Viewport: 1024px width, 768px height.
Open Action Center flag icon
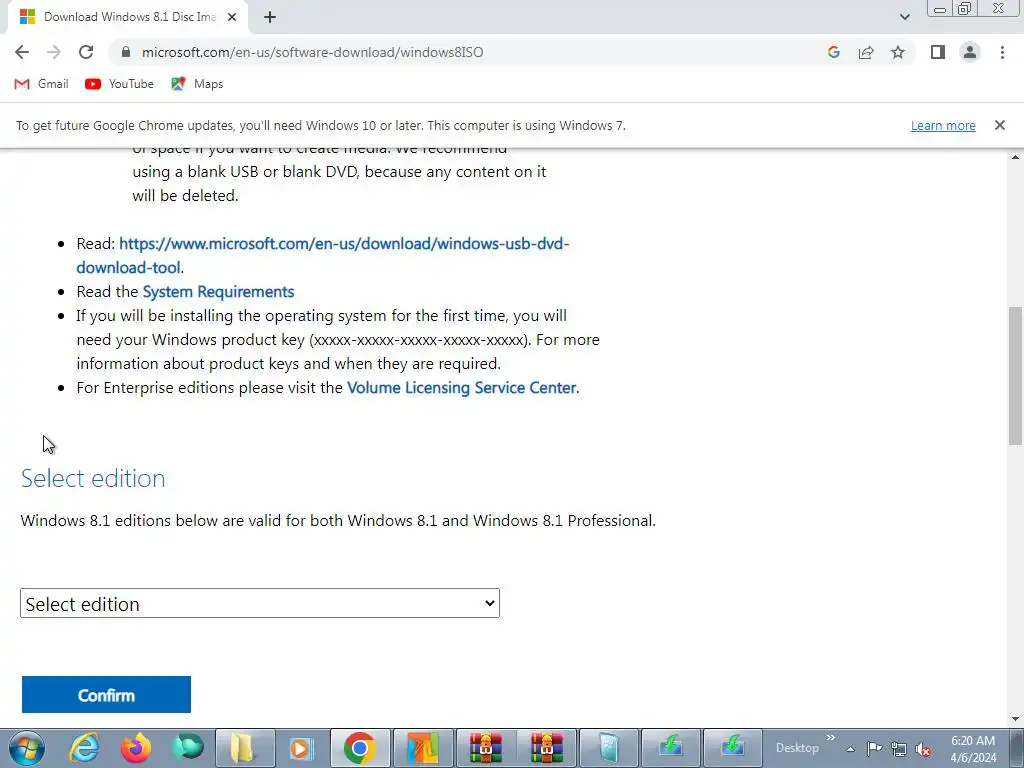click(x=874, y=749)
